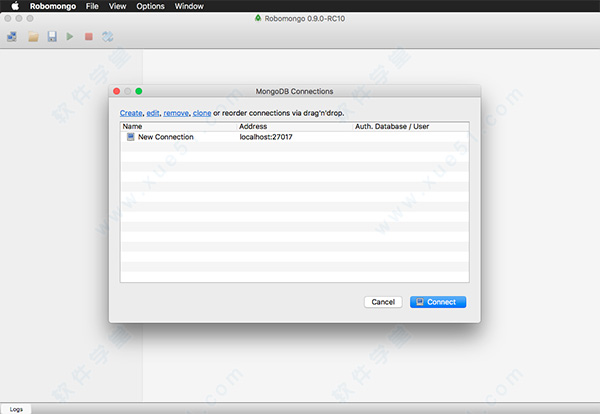
Task: Stop execution with red square icon
Action: (x=89, y=36)
